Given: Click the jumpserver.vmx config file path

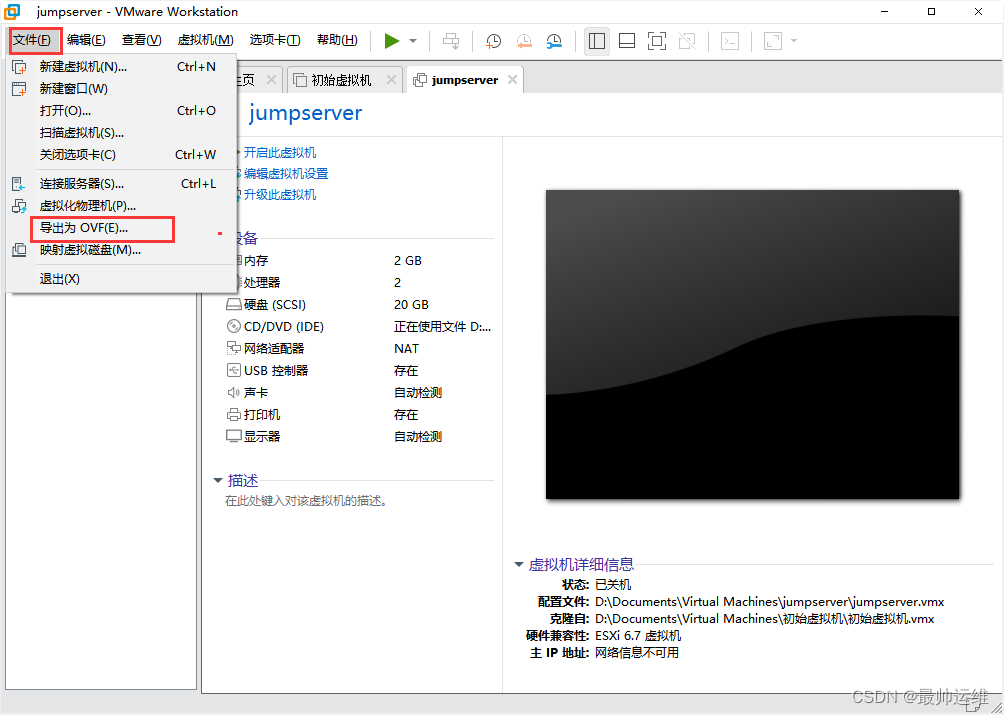Looking at the screenshot, I should tap(770, 602).
